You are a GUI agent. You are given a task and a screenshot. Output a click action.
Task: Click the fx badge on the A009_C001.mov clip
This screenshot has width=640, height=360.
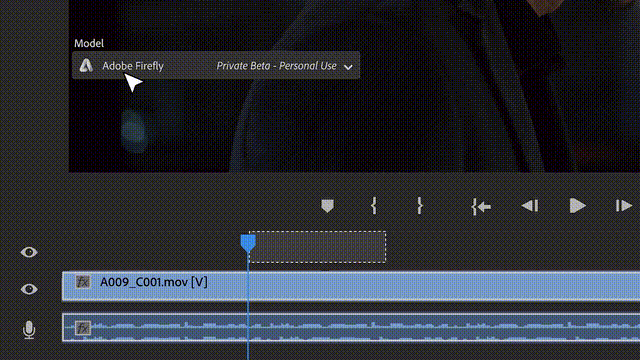[82, 282]
